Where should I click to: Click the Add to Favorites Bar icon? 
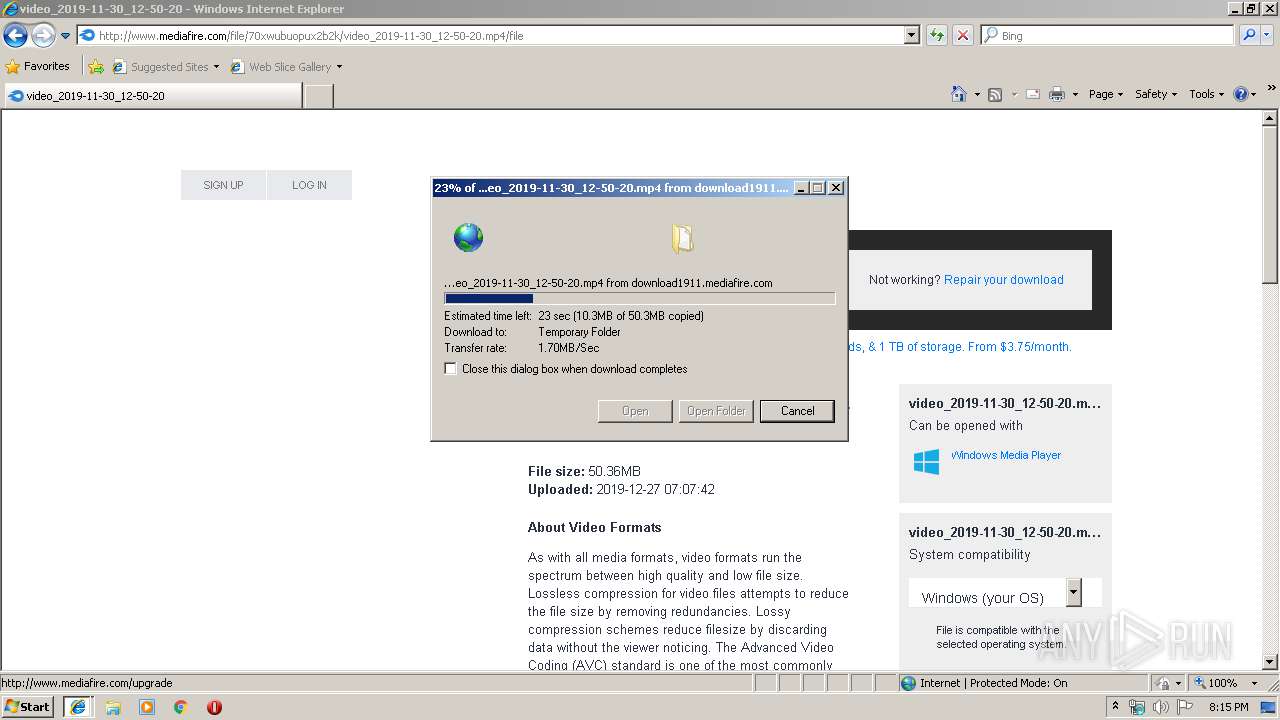pos(96,67)
